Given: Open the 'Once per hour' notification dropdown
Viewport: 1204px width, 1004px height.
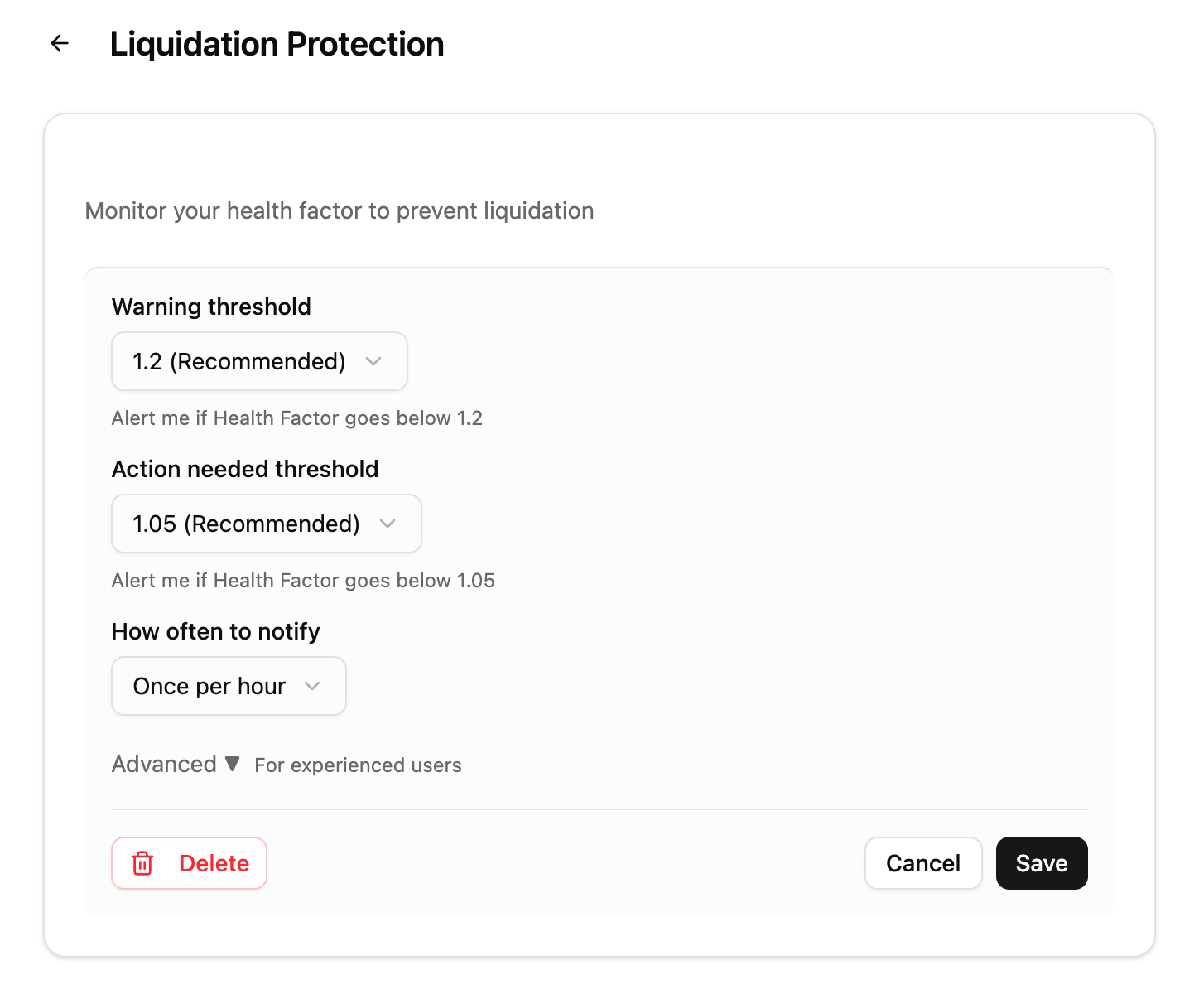Looking at the screenshot, I should (229, 686).
